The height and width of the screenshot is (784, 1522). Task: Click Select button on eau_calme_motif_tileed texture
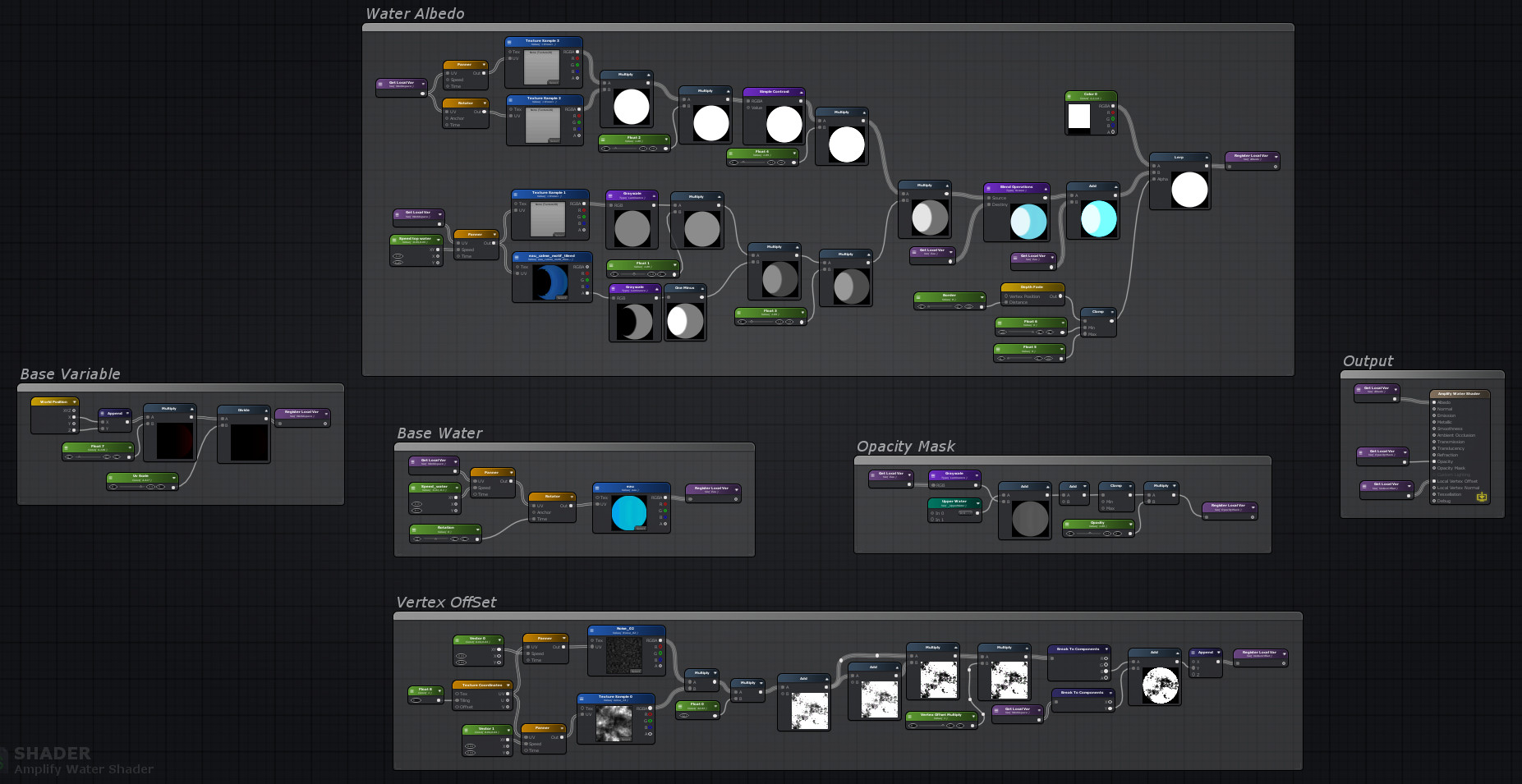pos(562,297)
